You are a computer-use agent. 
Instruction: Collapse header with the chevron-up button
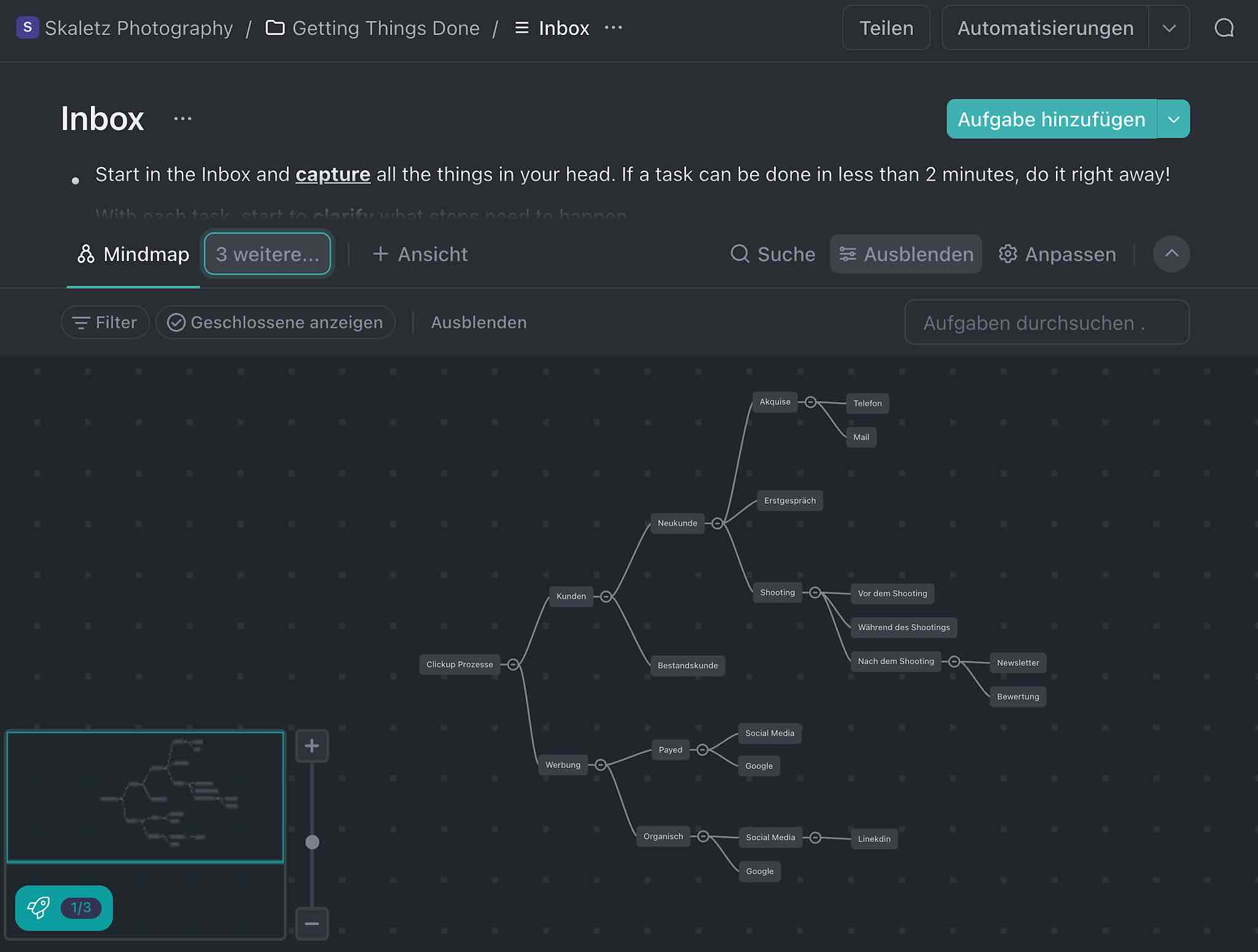1171,254
